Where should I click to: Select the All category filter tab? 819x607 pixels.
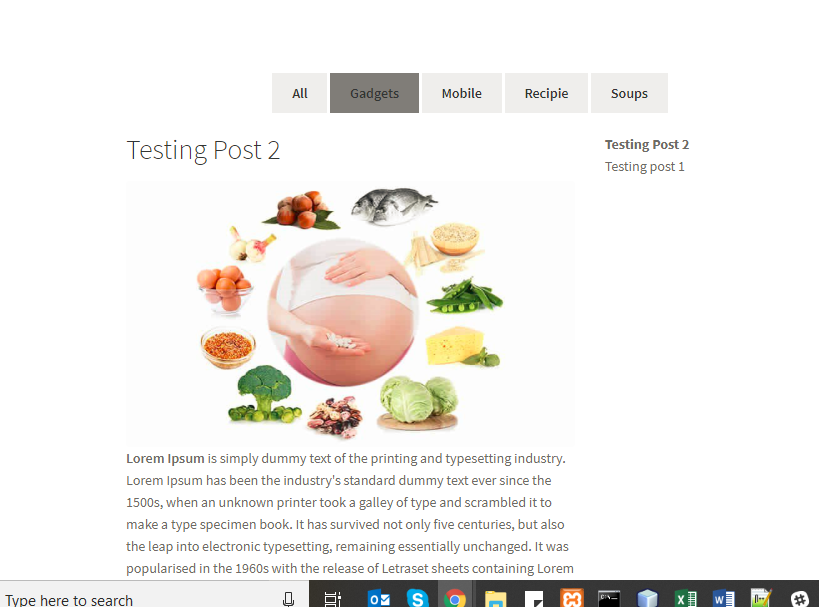click(299, 93)
